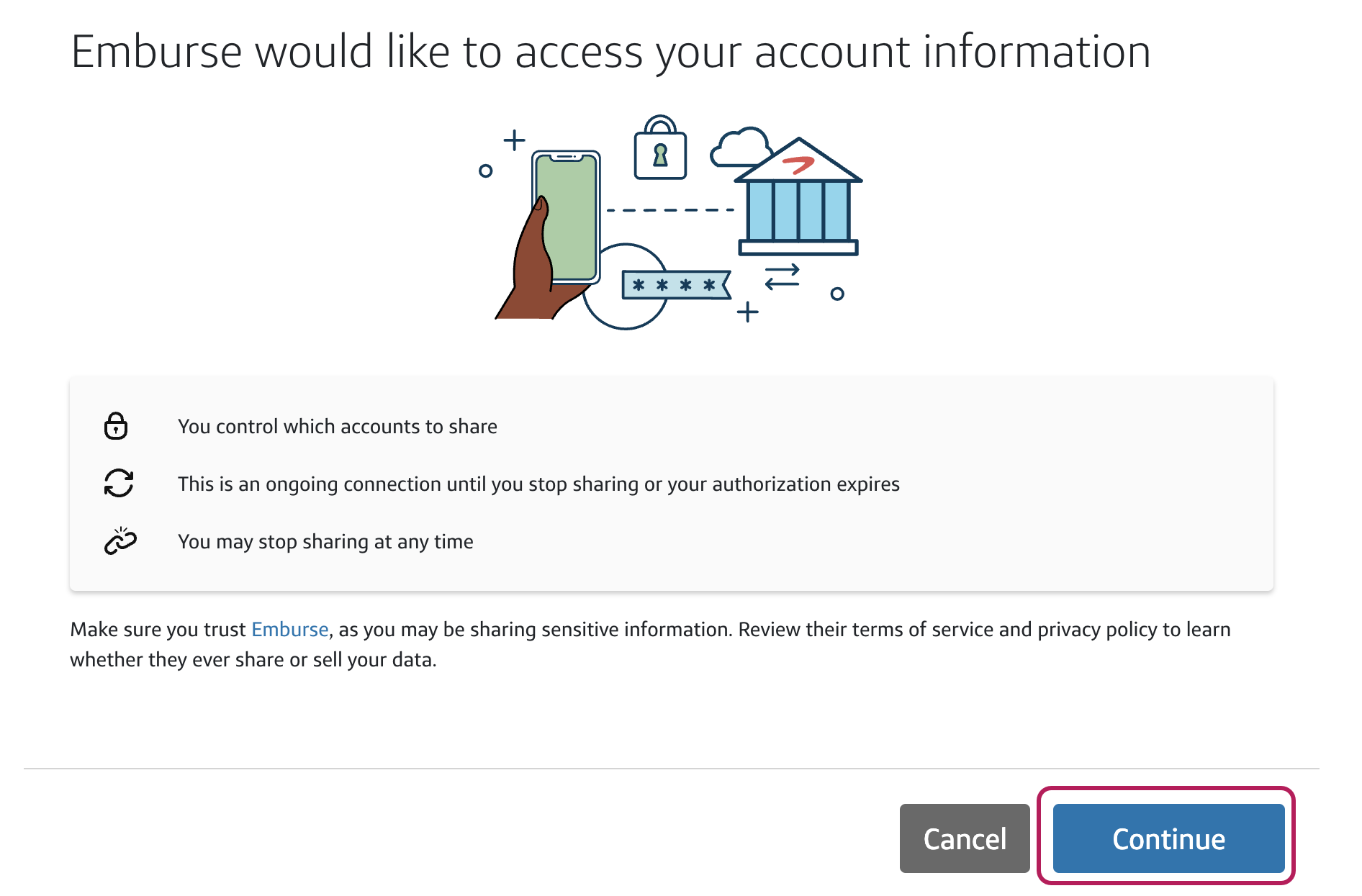Click the "ongoing connection" information line
Image resolution: width=1362 pixels, height=896 pixels.
(538, 484)
